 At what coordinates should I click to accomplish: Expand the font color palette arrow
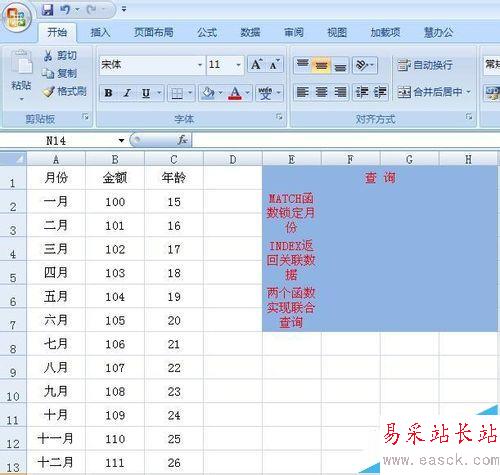tap(248, 93)
